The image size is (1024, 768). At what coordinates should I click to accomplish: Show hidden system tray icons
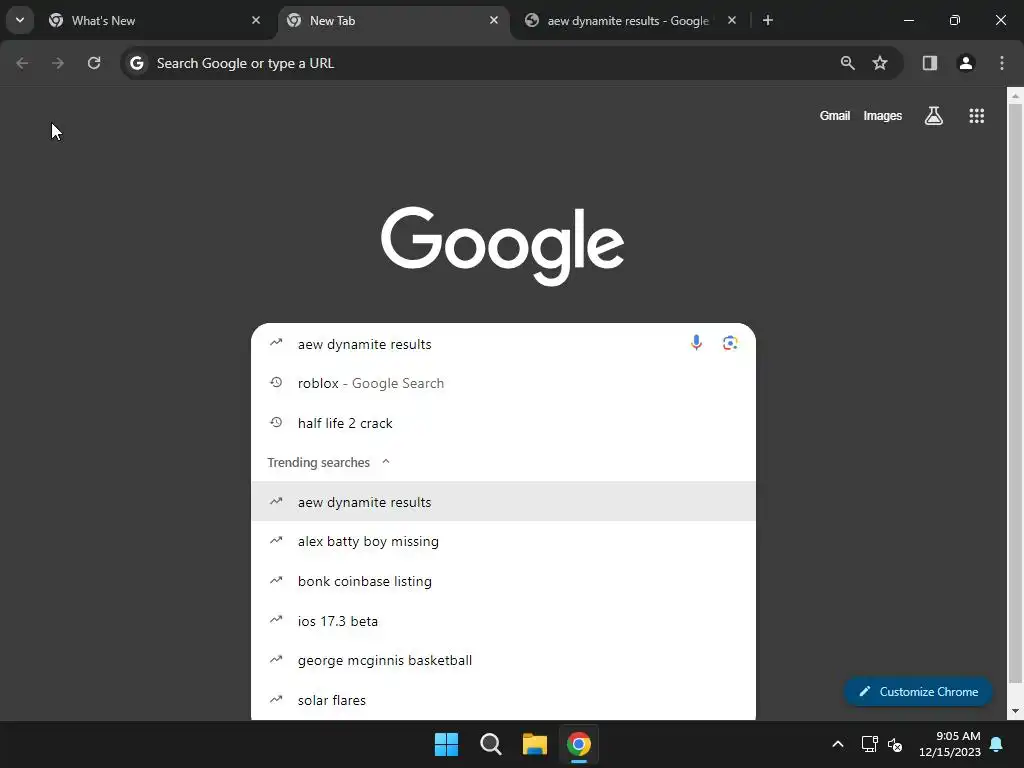click(x=838, y=744)
